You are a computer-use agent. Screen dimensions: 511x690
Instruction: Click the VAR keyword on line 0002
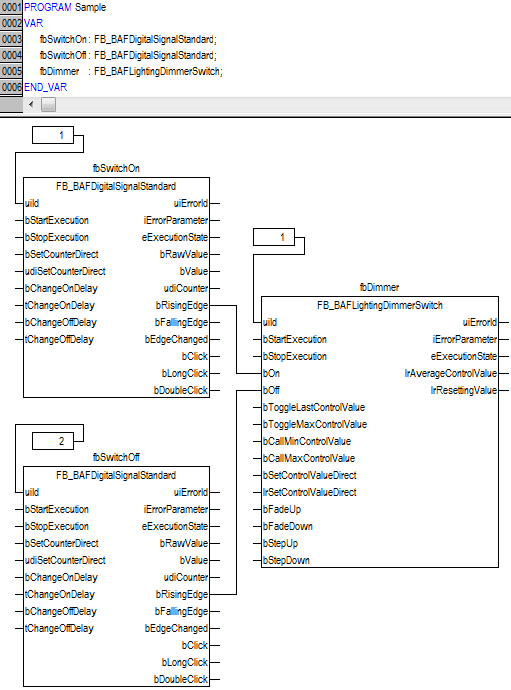[33, 23]
